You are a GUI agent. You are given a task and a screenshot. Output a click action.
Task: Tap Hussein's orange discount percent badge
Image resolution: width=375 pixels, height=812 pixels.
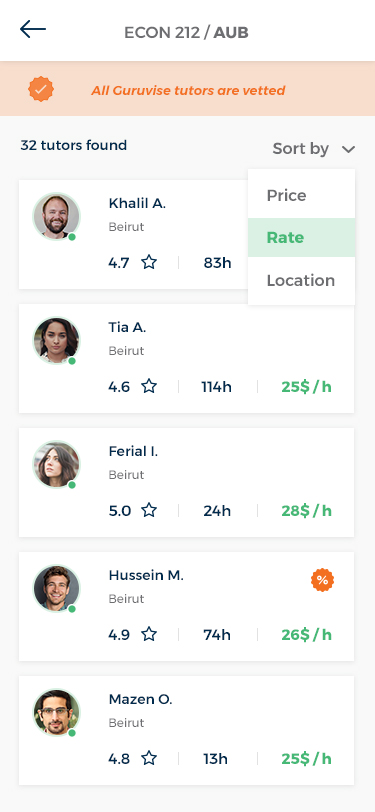click(322, 580)
